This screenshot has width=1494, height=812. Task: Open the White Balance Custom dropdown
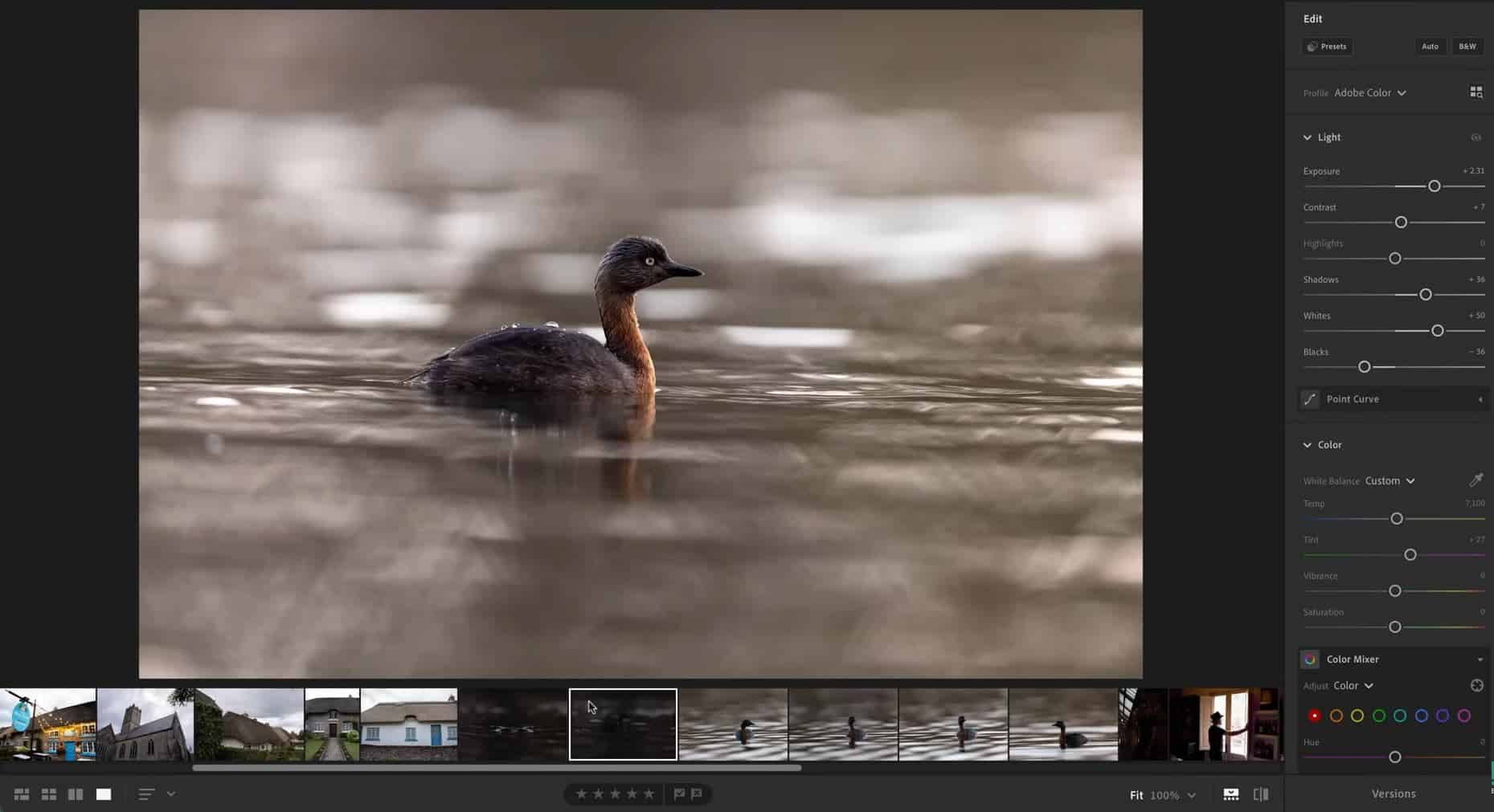[x=1390, y=480]
